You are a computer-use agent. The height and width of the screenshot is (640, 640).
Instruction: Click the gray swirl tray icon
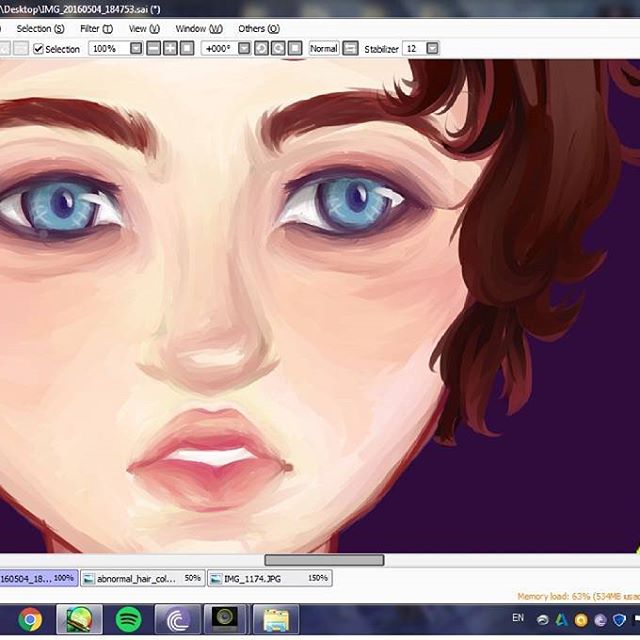[542, 620]
